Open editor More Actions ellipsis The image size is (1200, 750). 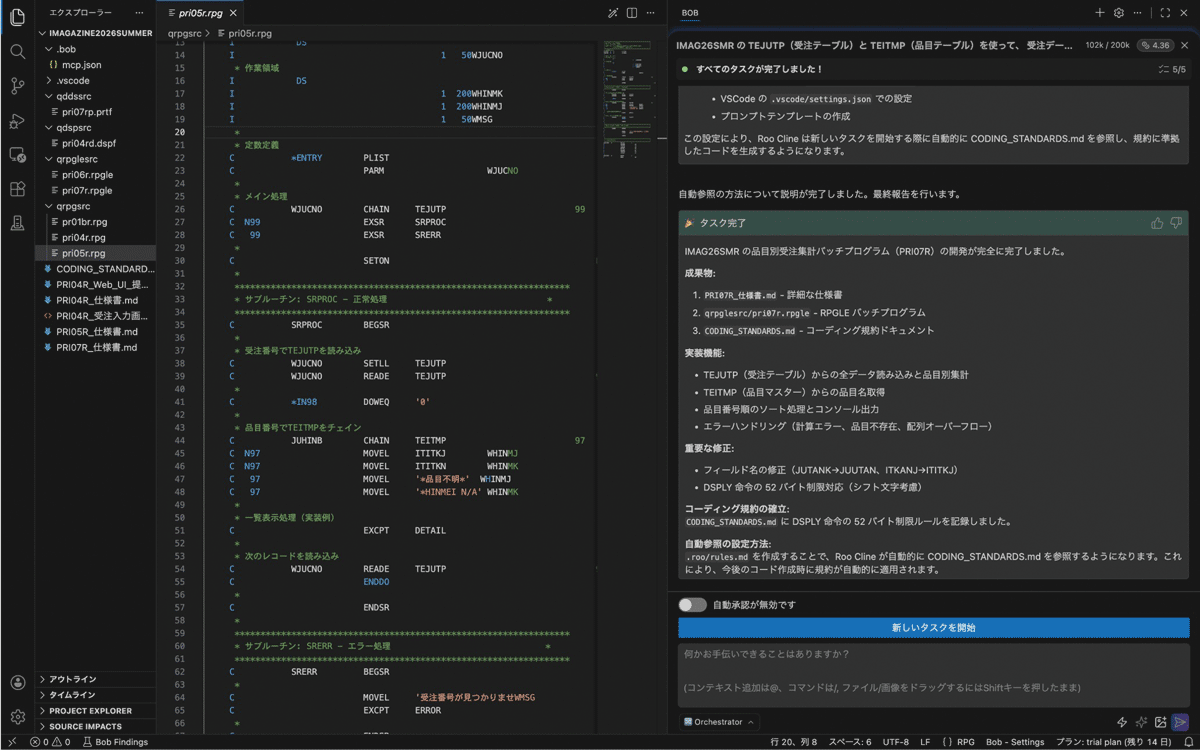click(651, 13)
